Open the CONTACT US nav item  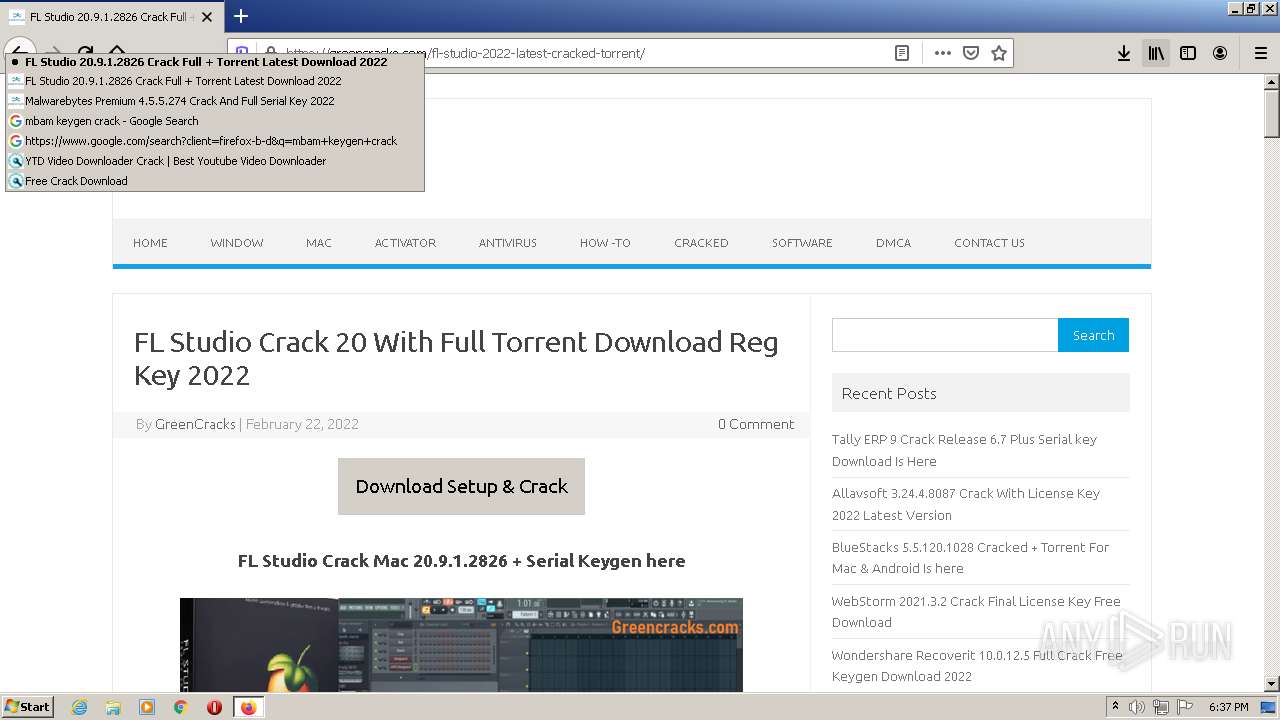click(x=989, y=243)
